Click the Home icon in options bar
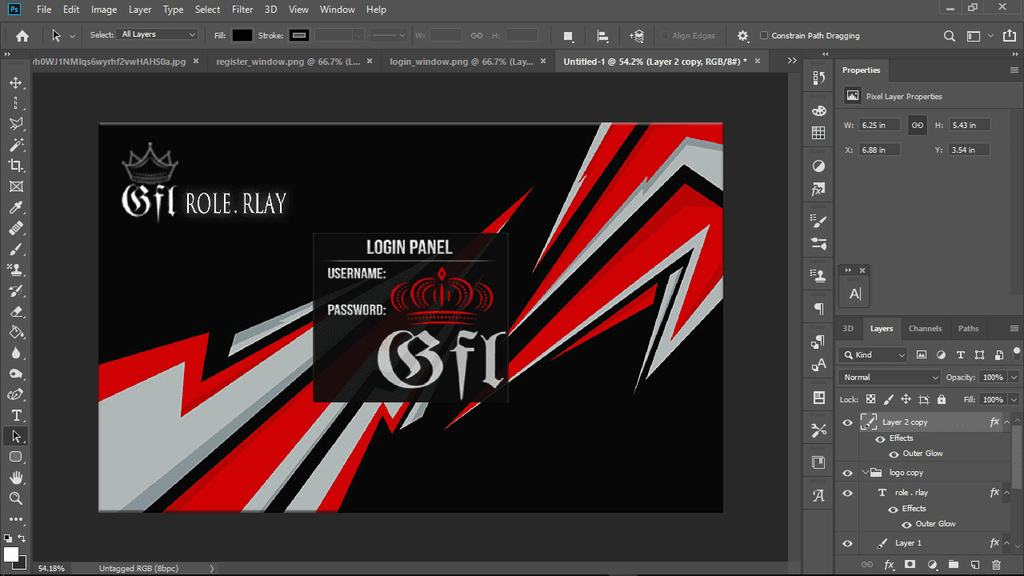Image resolution: width=1024 pixels, height=576 pixels. tap(22, 36)
